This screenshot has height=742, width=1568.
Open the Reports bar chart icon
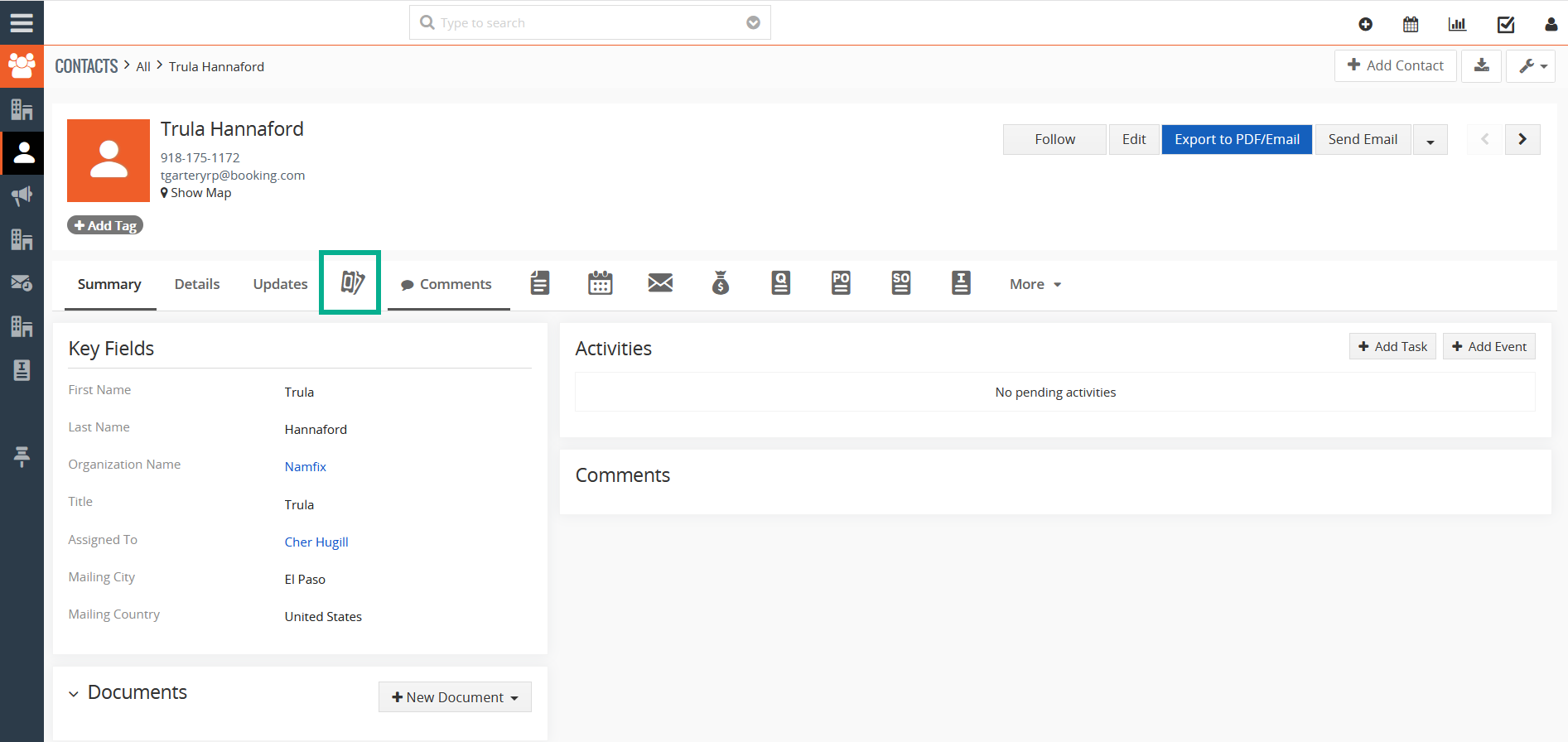click(x=1457, y=24)
